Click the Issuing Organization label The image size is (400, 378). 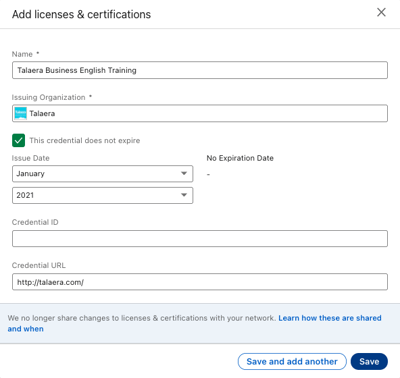(x=49, y=97)
